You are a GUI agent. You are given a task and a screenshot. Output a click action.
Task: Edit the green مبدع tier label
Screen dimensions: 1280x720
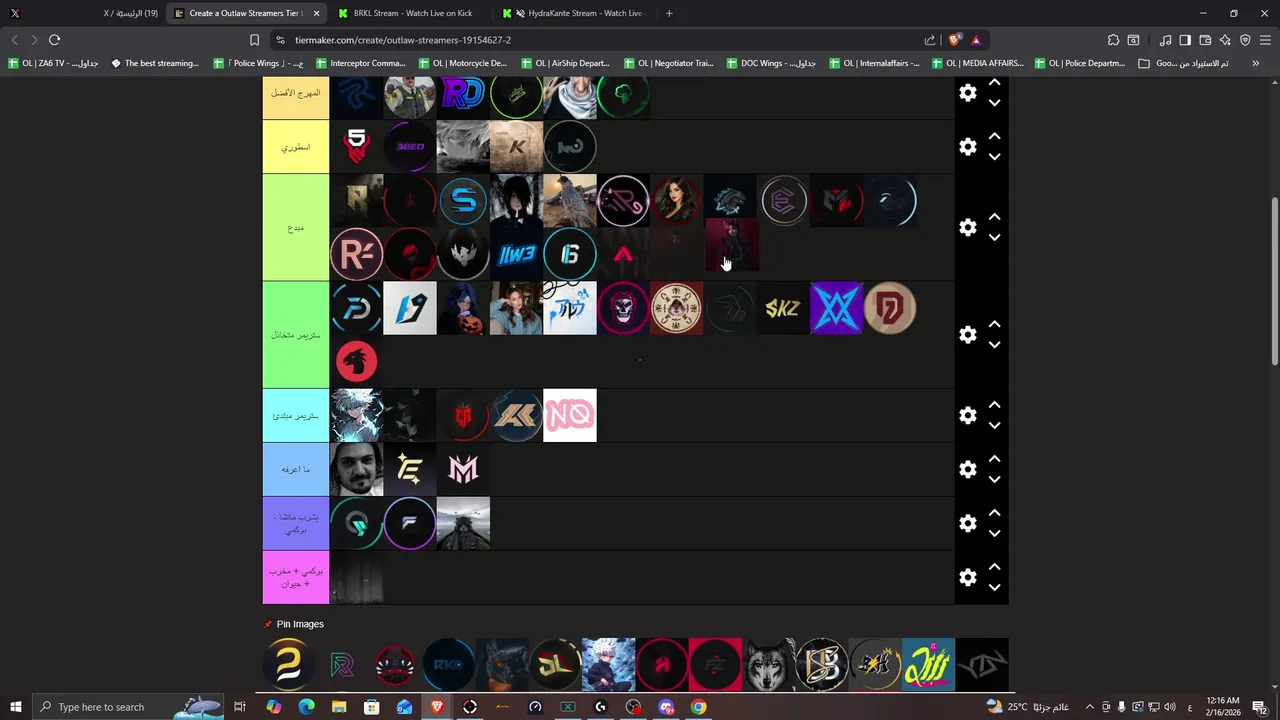(296, 228)
